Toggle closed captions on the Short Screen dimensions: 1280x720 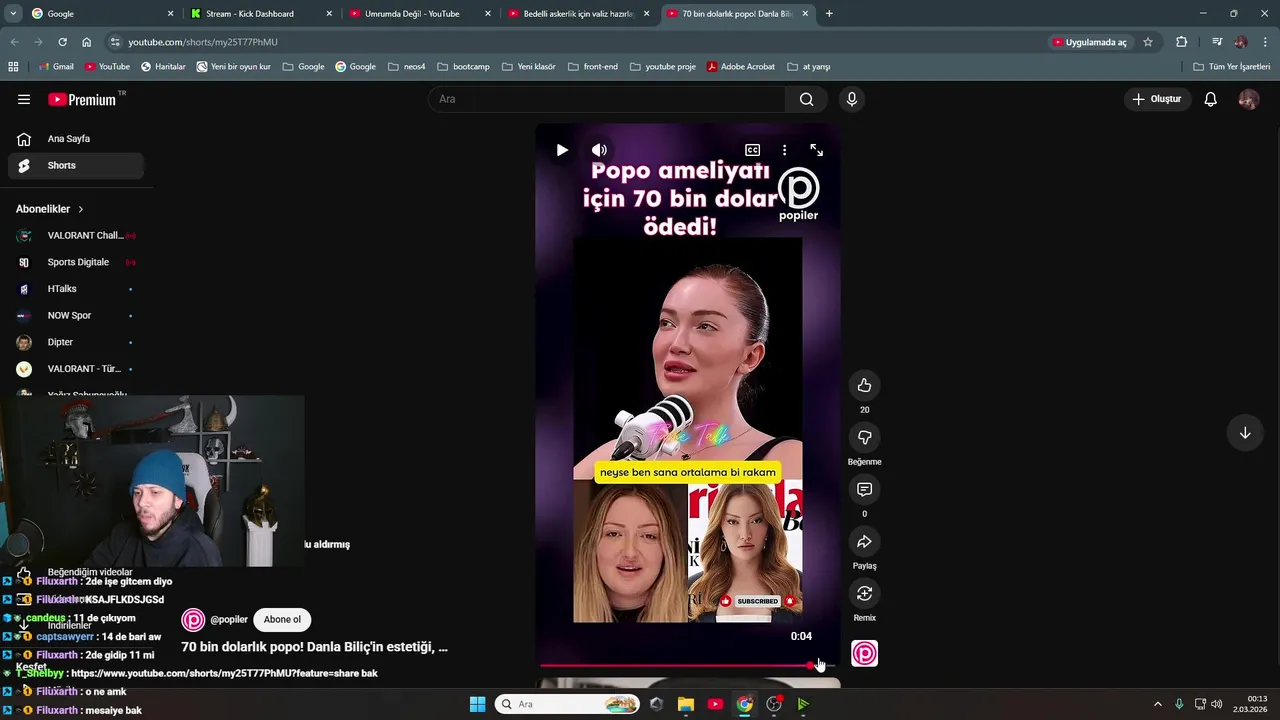[752, 150]
